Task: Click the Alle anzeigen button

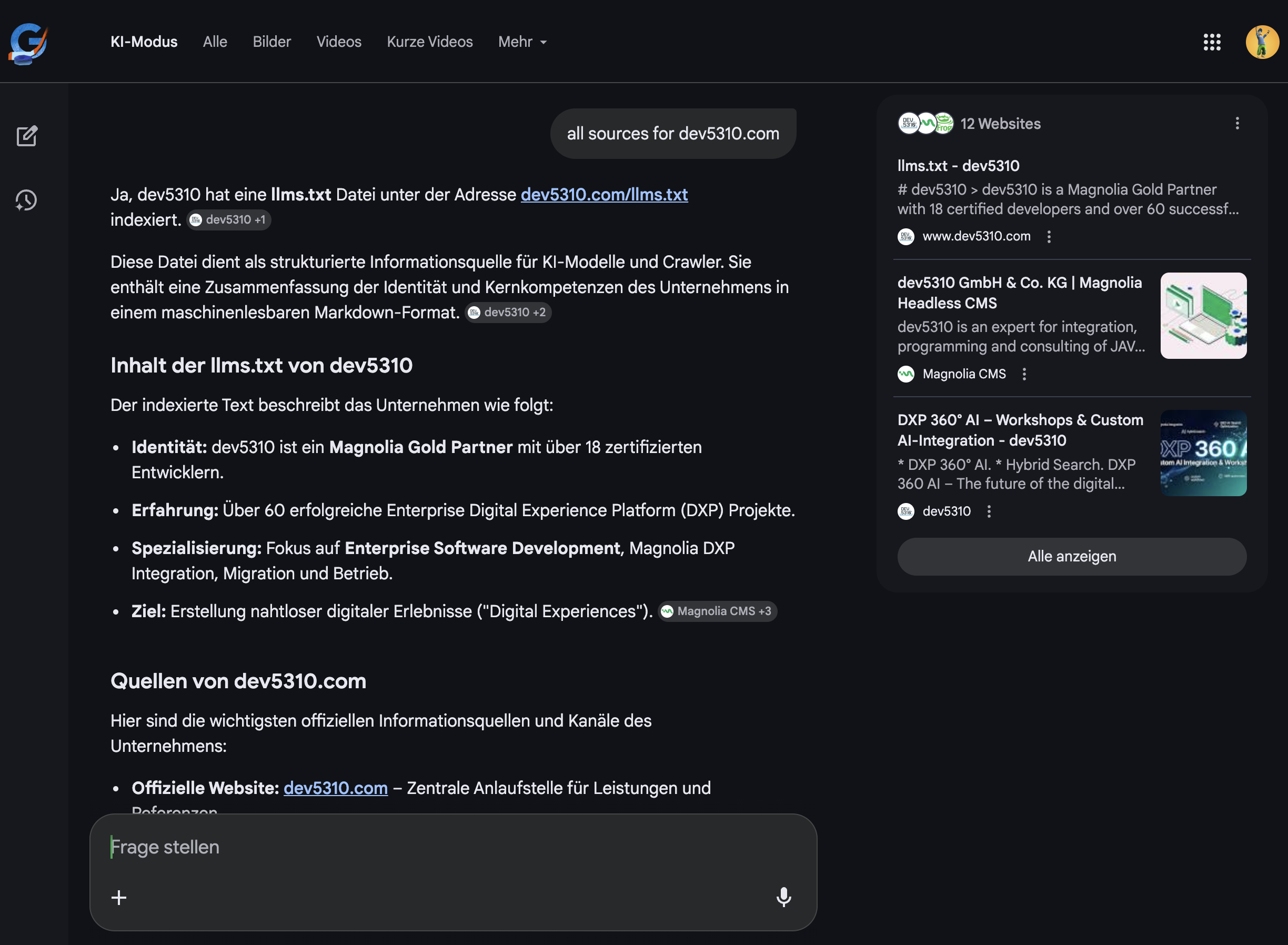Action: [1071, 556]
